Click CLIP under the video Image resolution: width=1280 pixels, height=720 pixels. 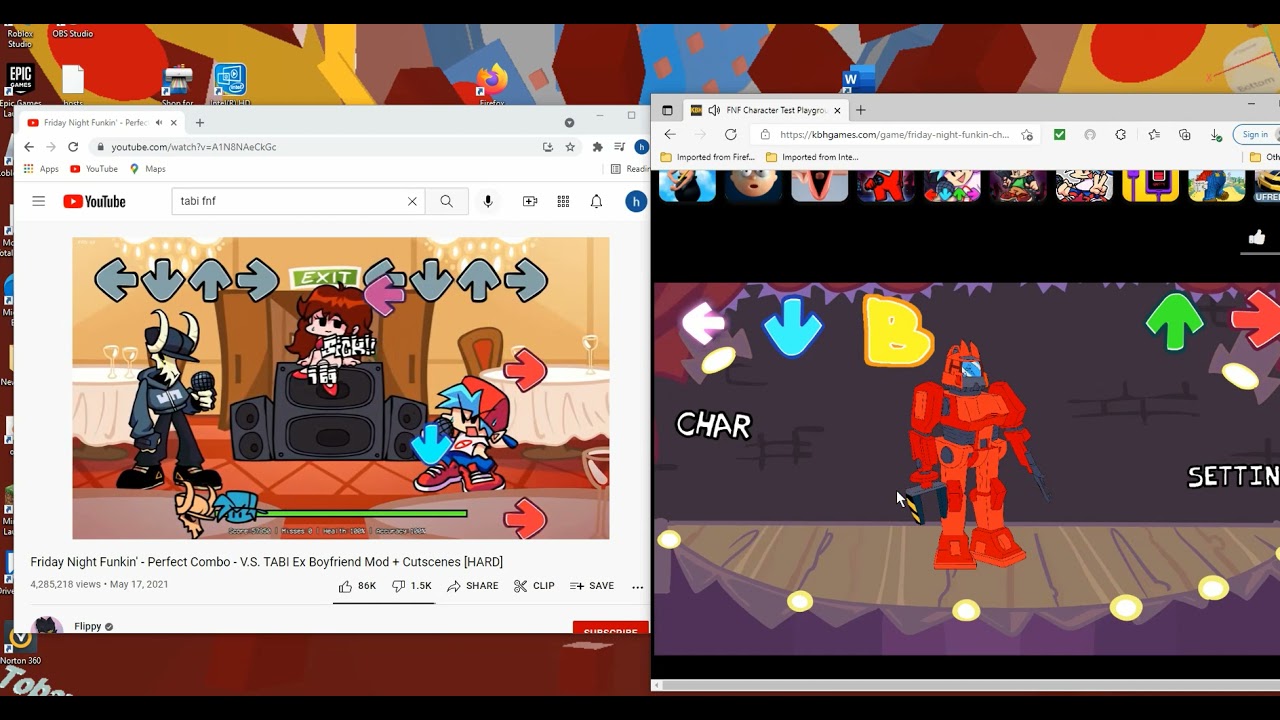click(x=534, y=586)
